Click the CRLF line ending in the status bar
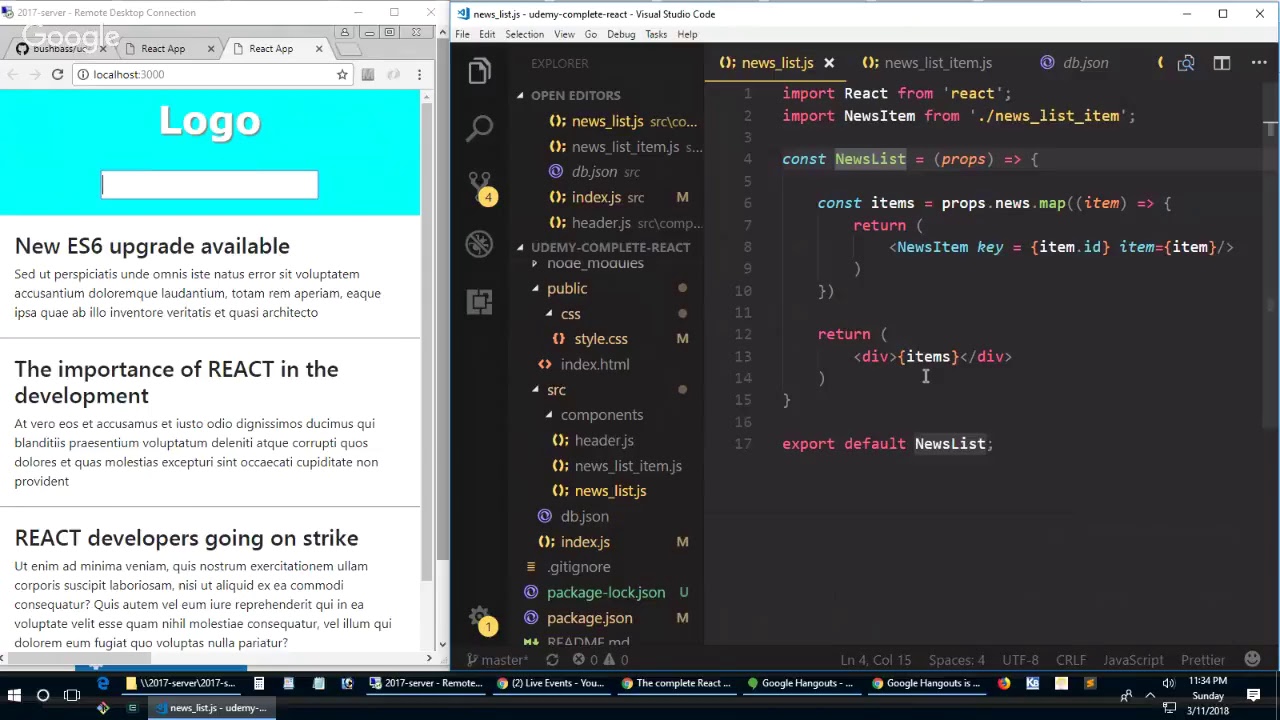 (x=1071, y=660)
